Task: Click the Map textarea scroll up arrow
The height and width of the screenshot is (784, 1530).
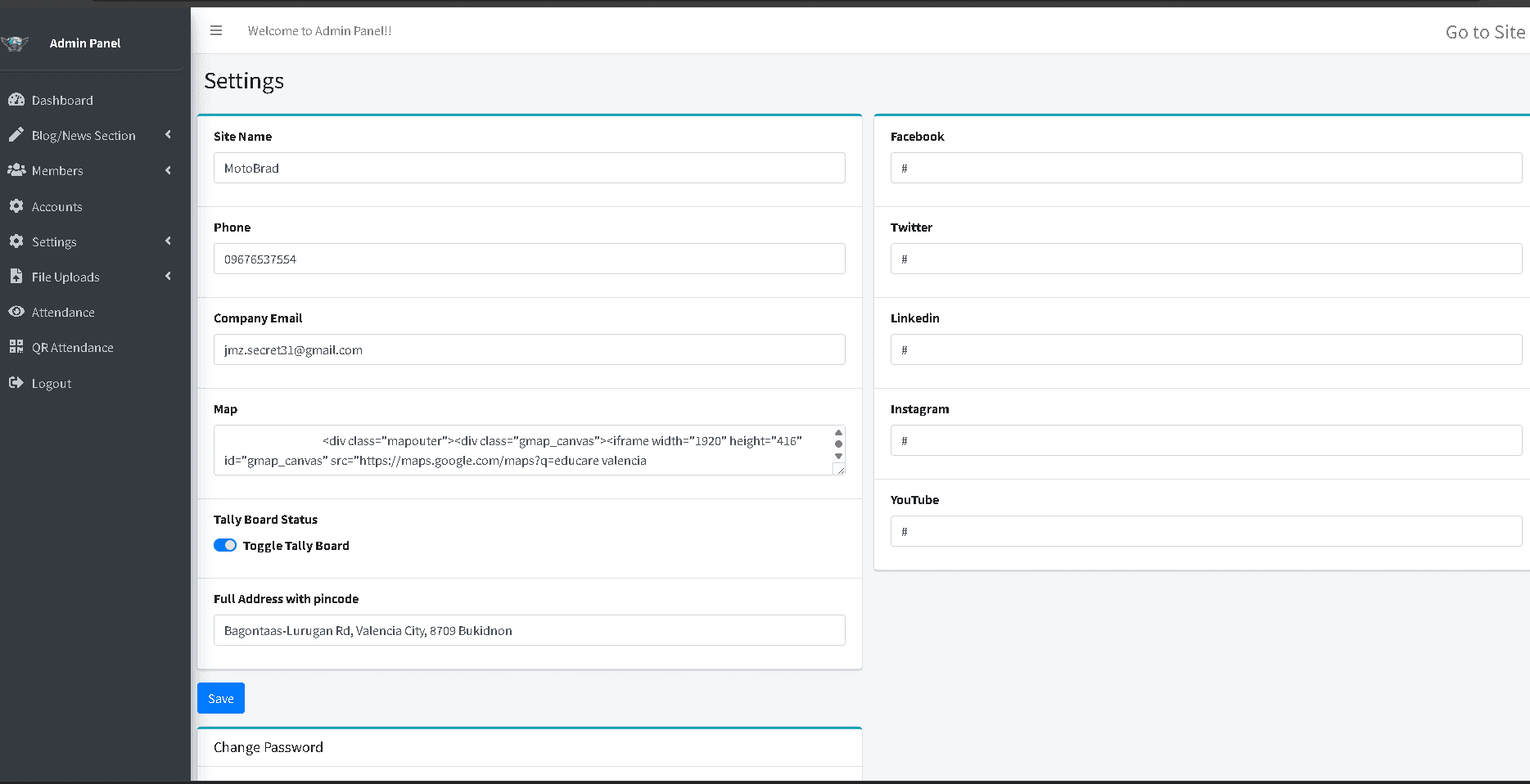Action: 838,432
